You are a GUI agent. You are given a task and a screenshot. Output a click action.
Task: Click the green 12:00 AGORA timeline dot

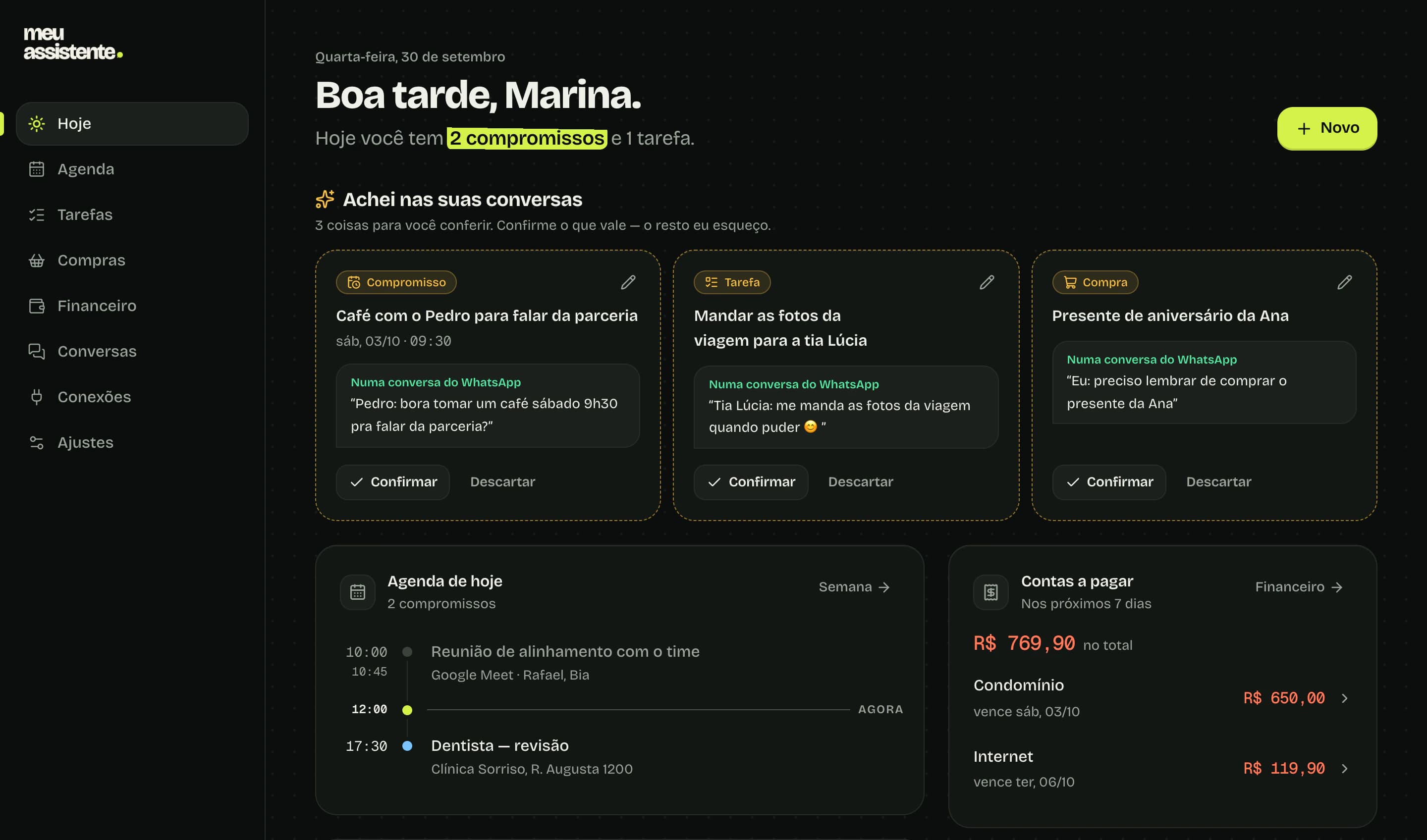pyautogui.click(x=407, y=710)
